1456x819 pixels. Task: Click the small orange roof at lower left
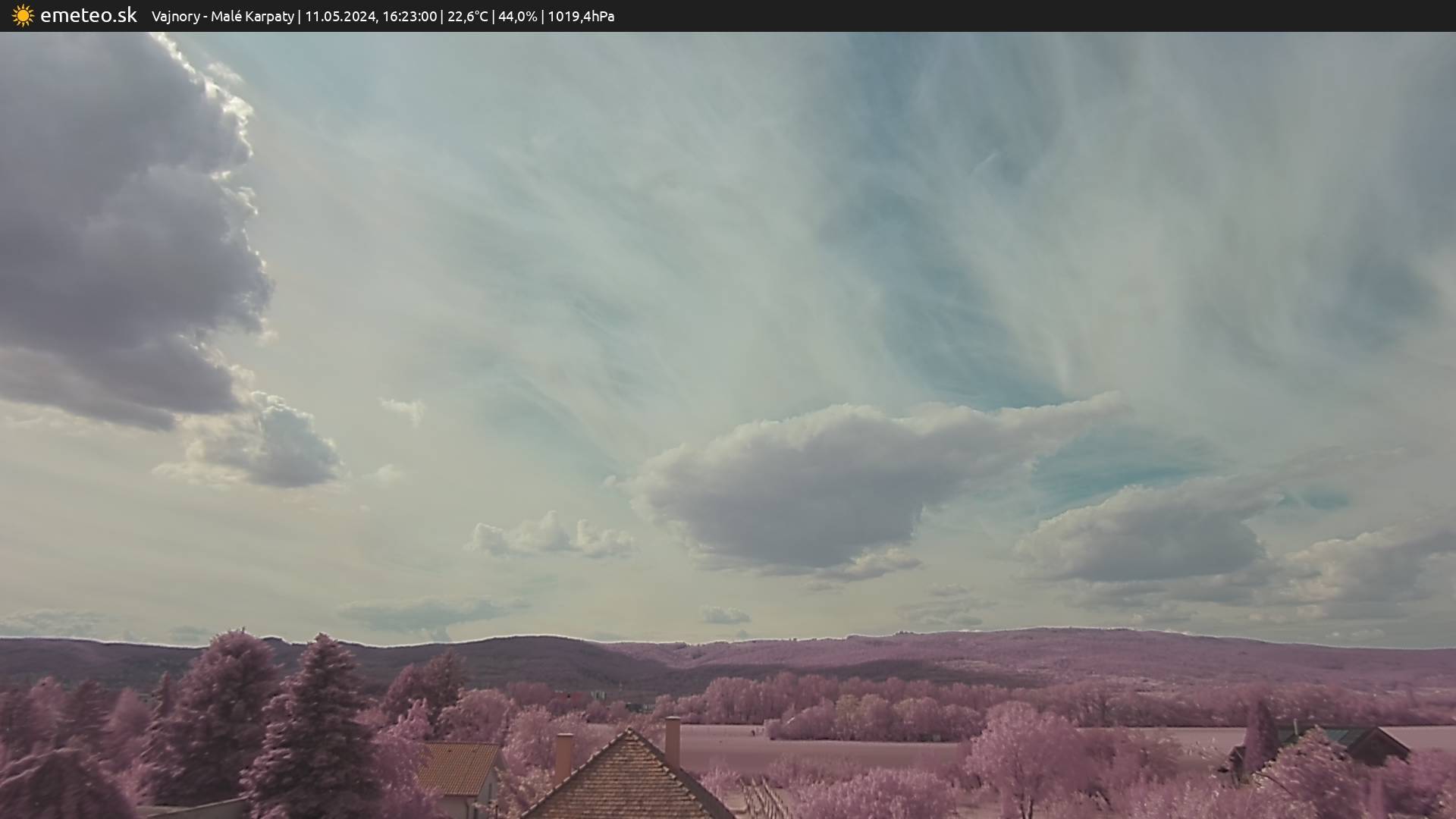[x=457, y=767]
